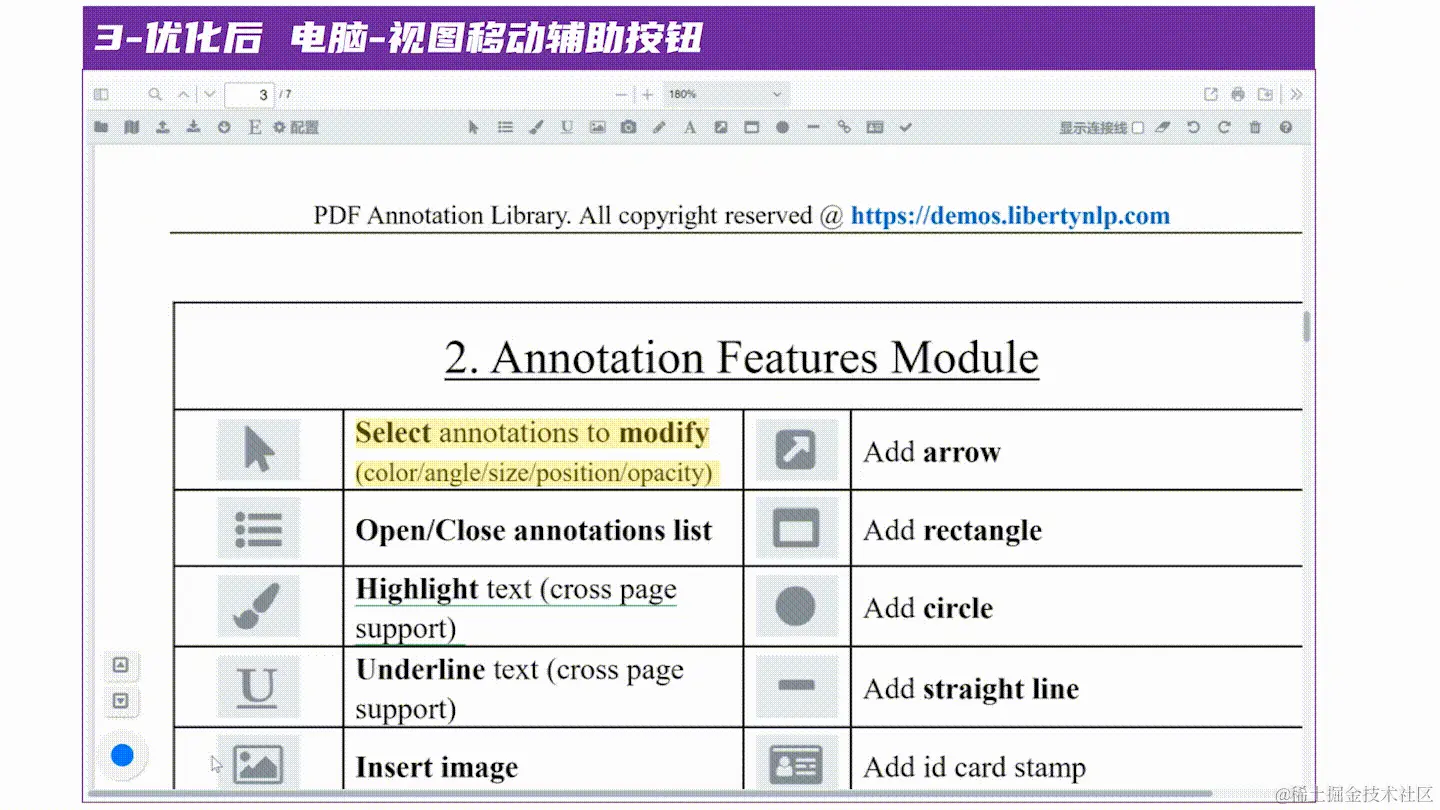
Task: Zoom in with the plus button
Action: pos(647,95)
